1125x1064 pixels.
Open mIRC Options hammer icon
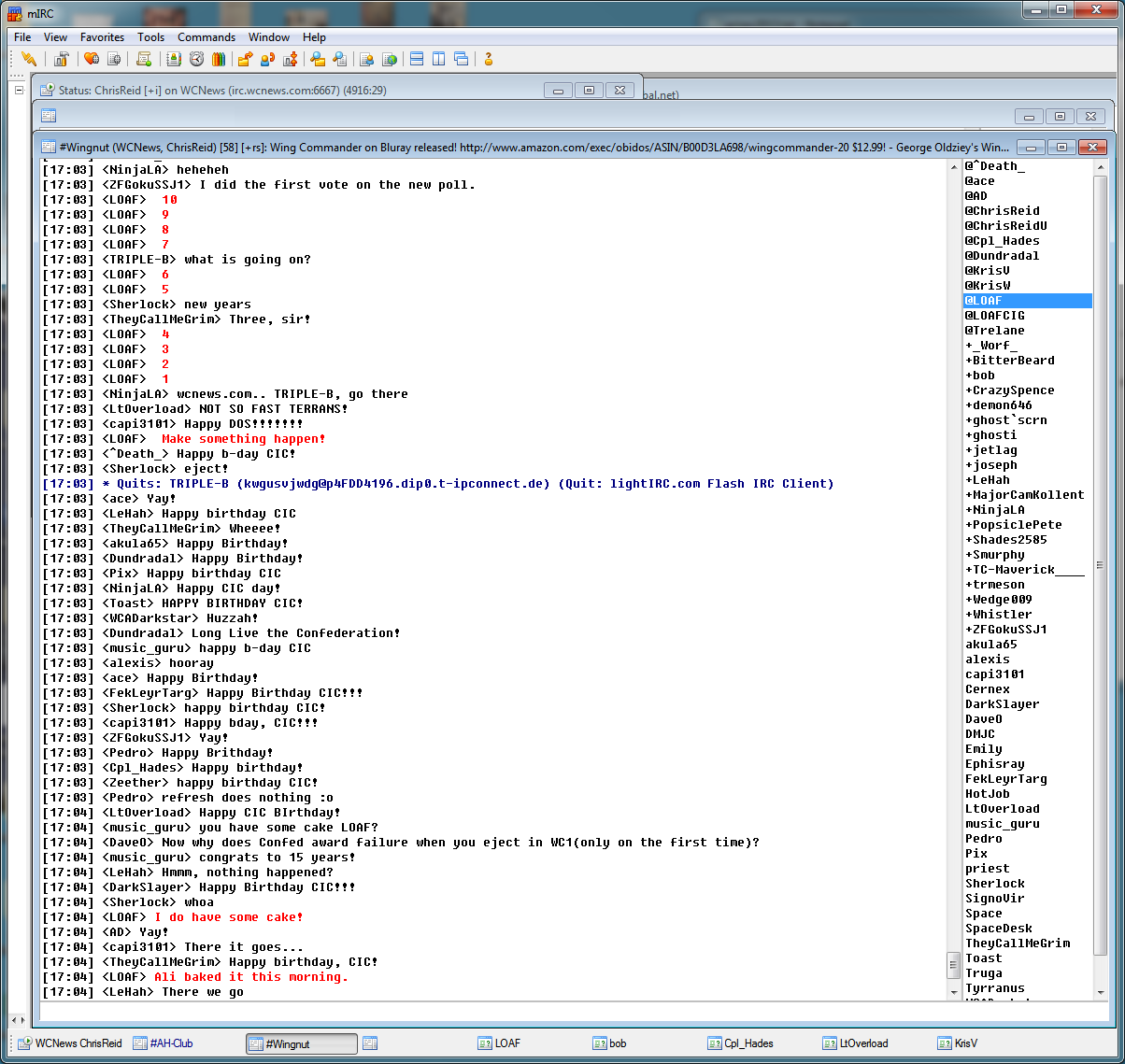tap(61, 60)
